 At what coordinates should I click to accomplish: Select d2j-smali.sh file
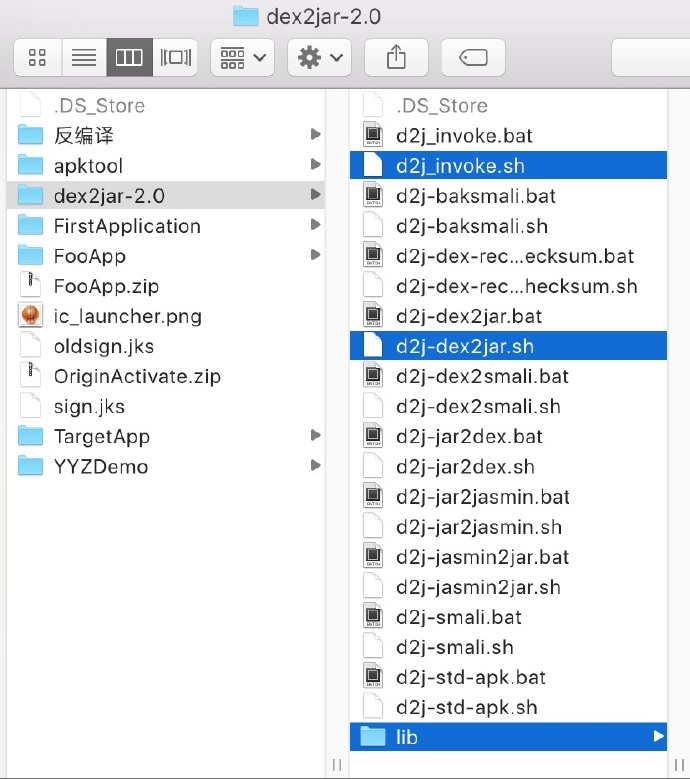508,647
